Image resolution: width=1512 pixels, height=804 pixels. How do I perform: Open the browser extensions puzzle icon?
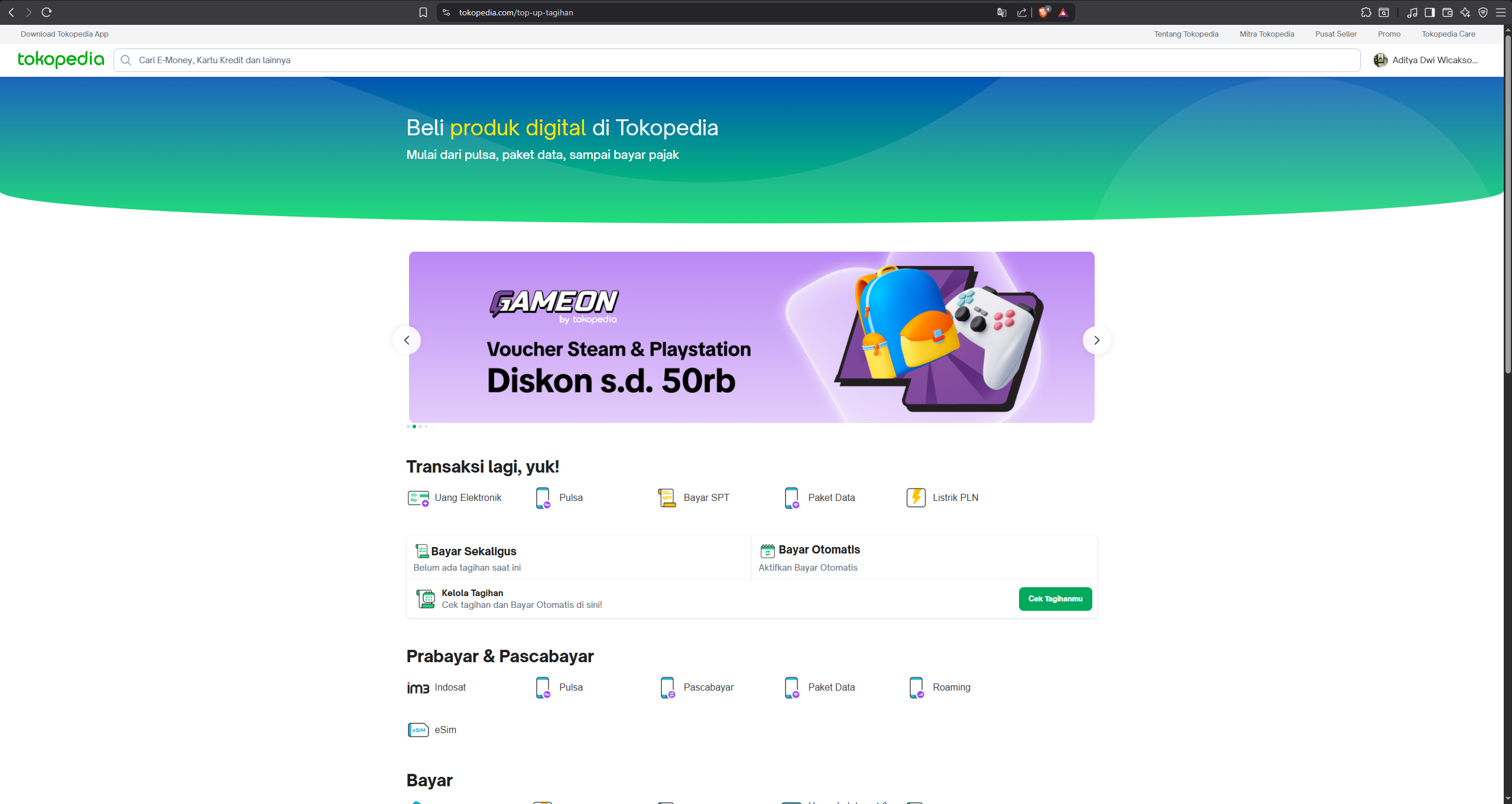(1366, 12)
